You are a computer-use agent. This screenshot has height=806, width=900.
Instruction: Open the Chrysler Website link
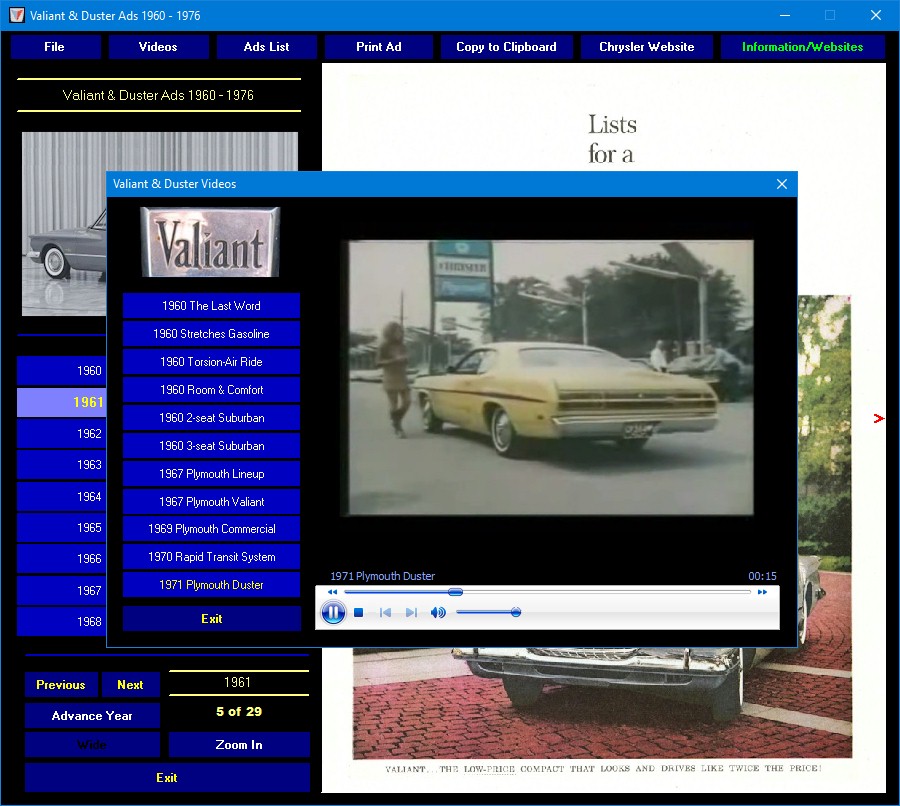point(647,47)
